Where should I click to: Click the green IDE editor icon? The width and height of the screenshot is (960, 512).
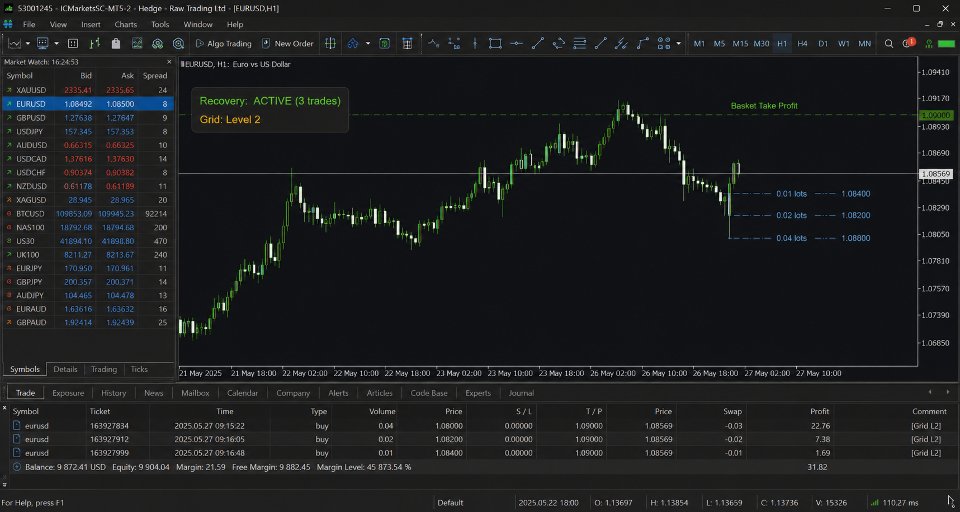384,43
